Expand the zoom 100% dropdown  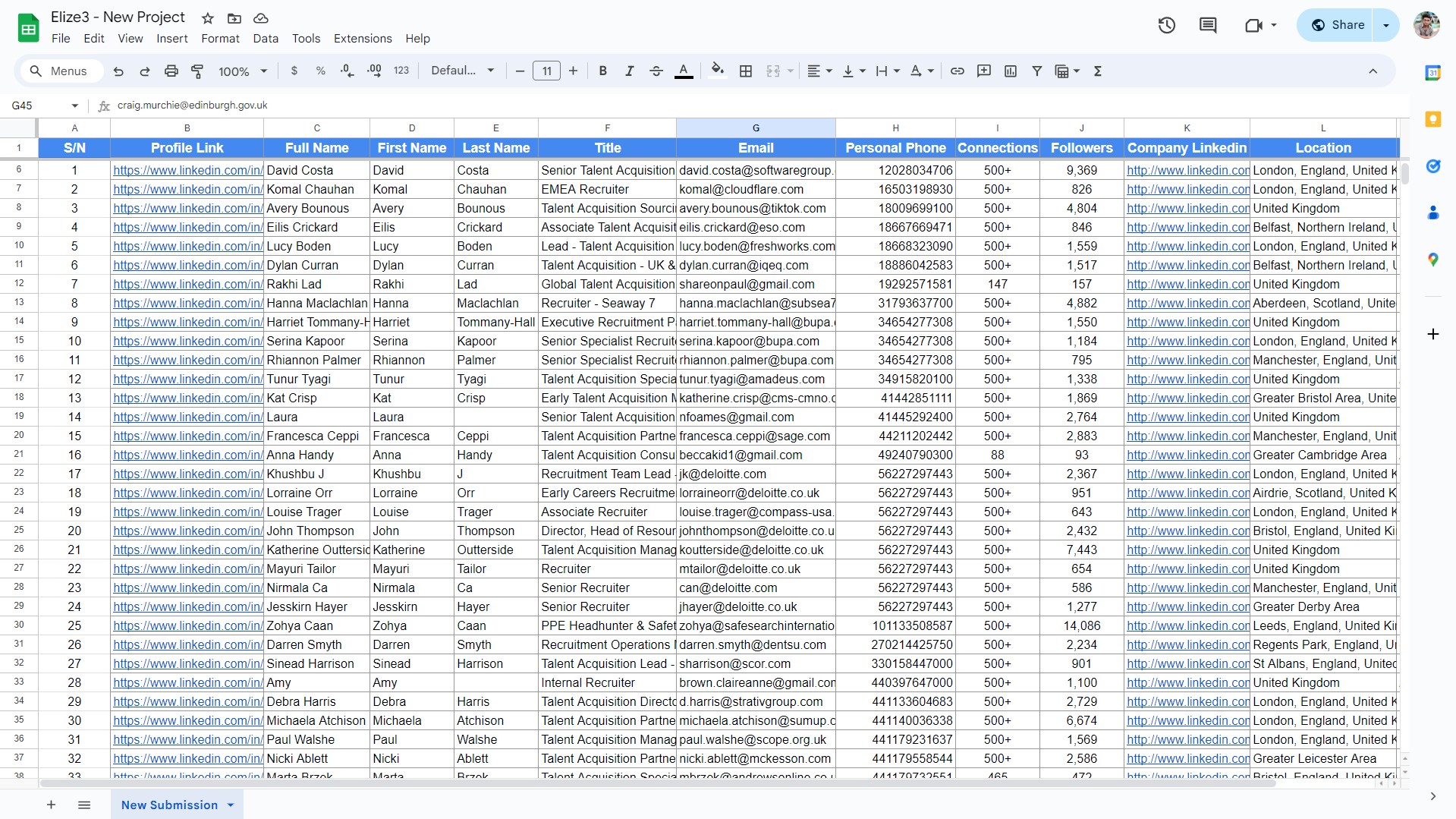(243, 71)
